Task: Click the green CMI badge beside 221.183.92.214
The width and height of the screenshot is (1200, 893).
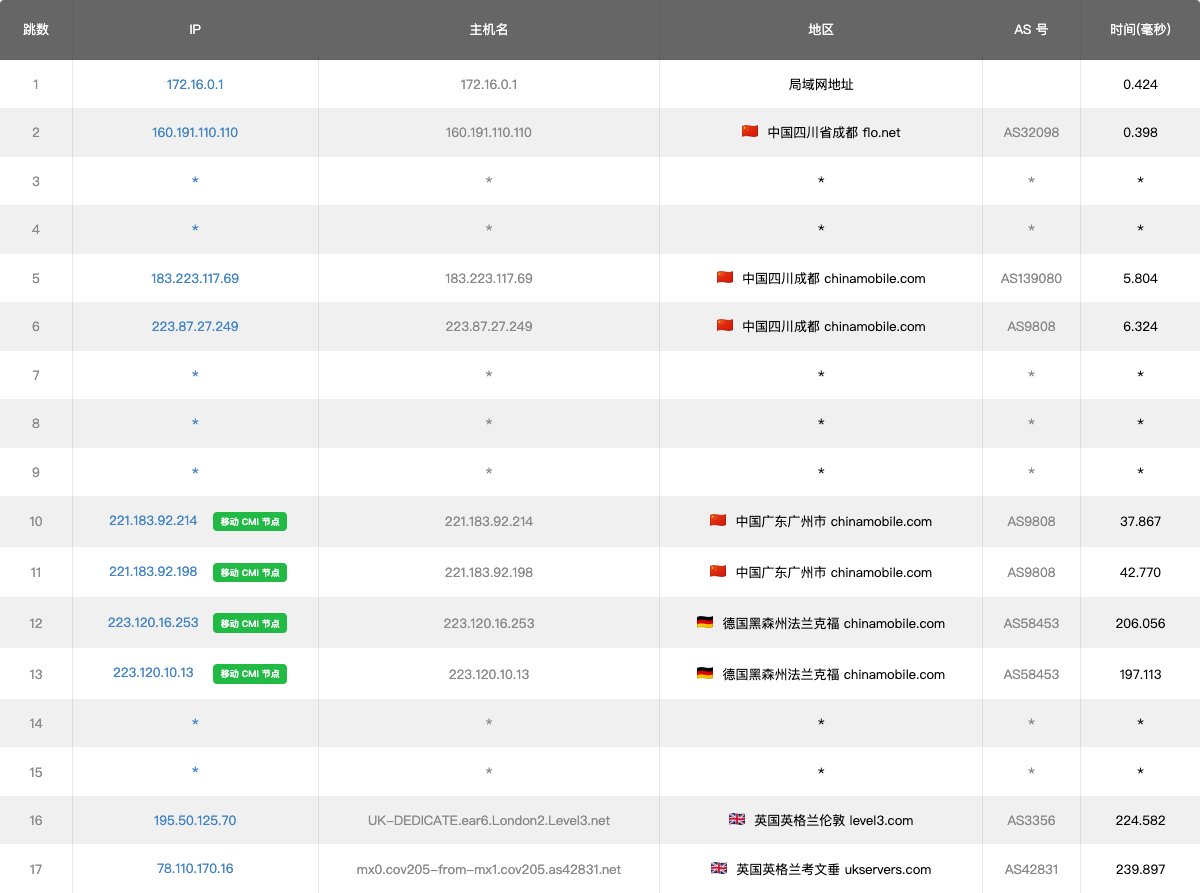Action: 249,521
